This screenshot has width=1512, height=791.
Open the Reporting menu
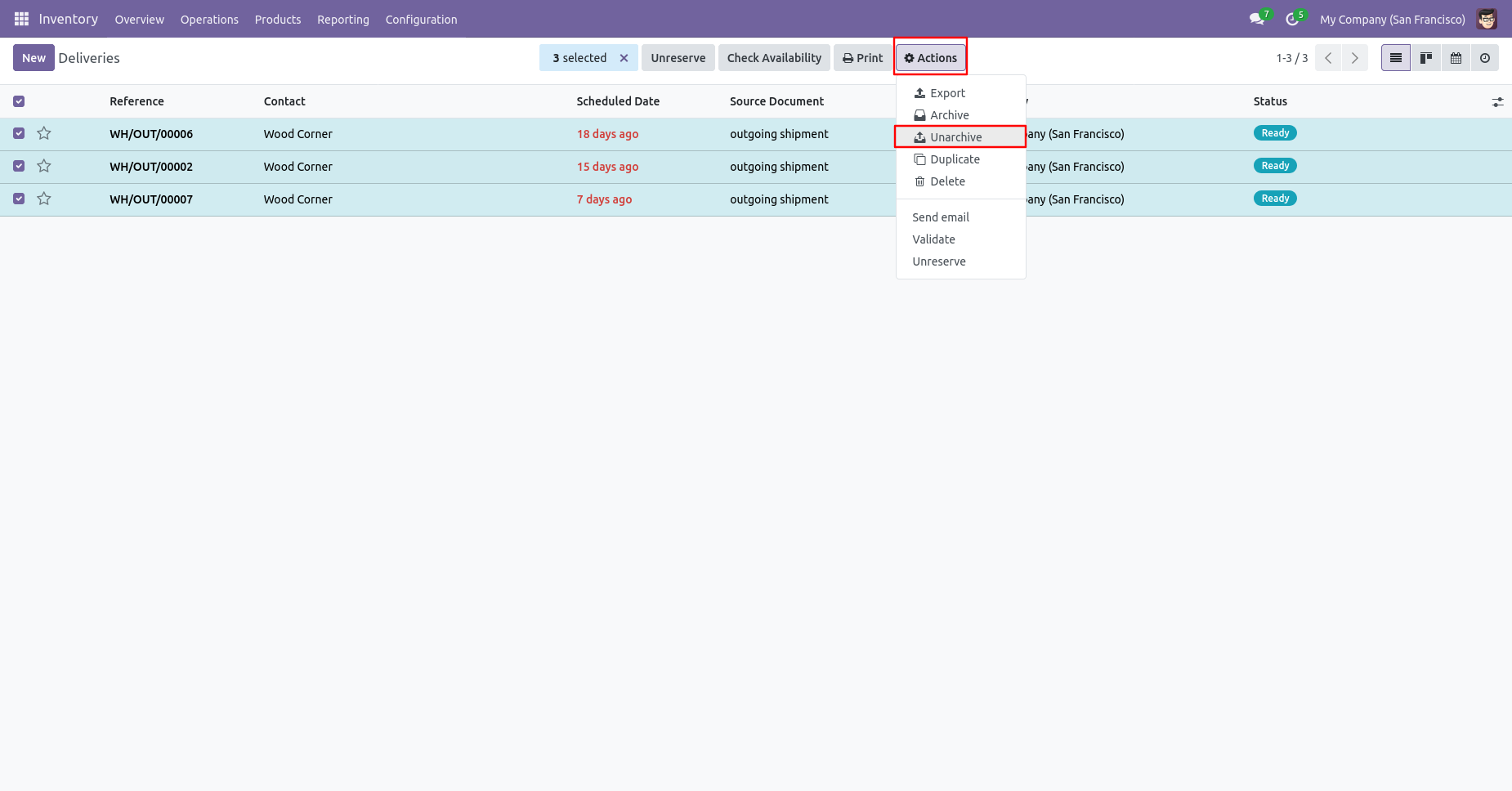(343, 20)
